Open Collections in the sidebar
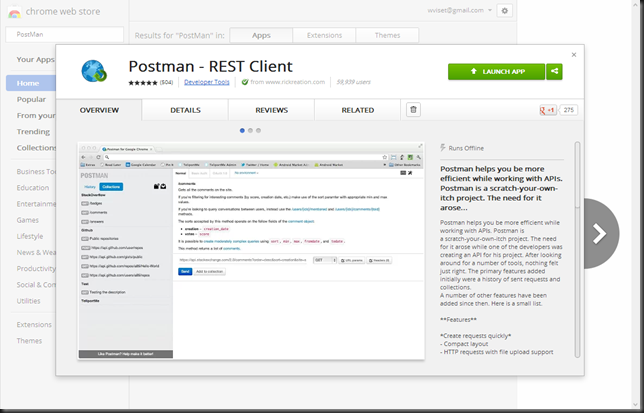This screenshot has width=644, height=413. (36, 148)
